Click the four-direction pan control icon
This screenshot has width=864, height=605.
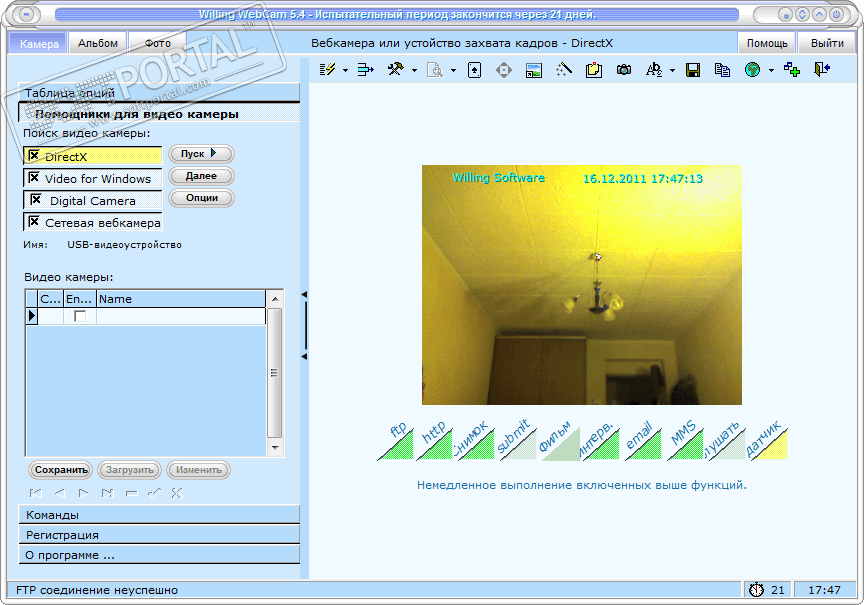tap(504, 70)
